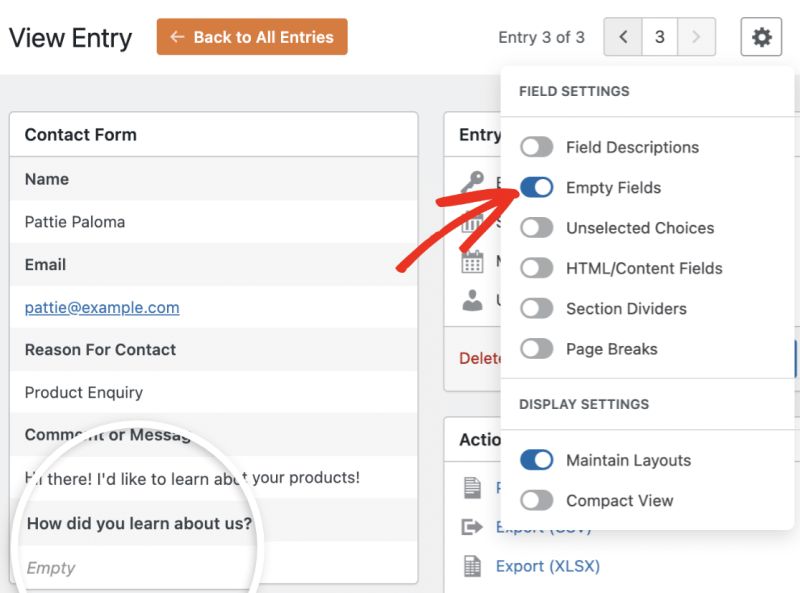Click the next entry arrow
The width and height of the screenshot is (800, 593).
point(696,37)
